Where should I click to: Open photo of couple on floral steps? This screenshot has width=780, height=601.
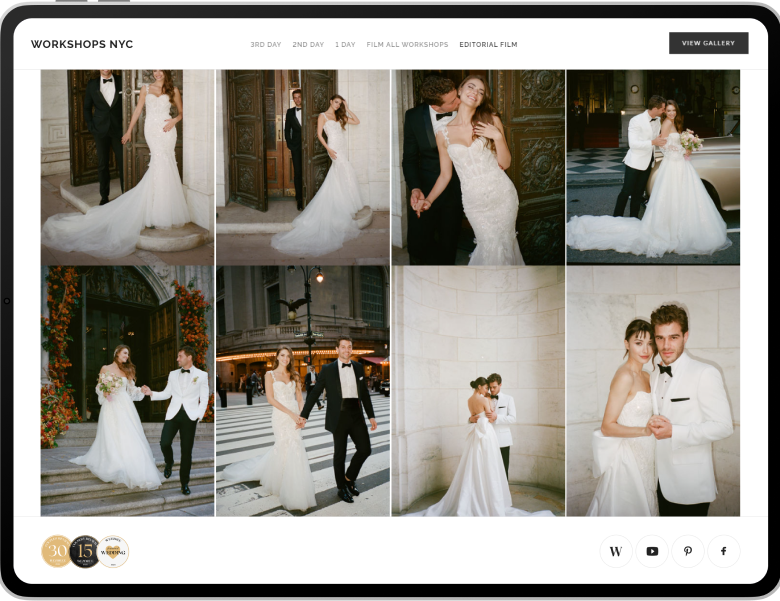[x=127, y=390]
